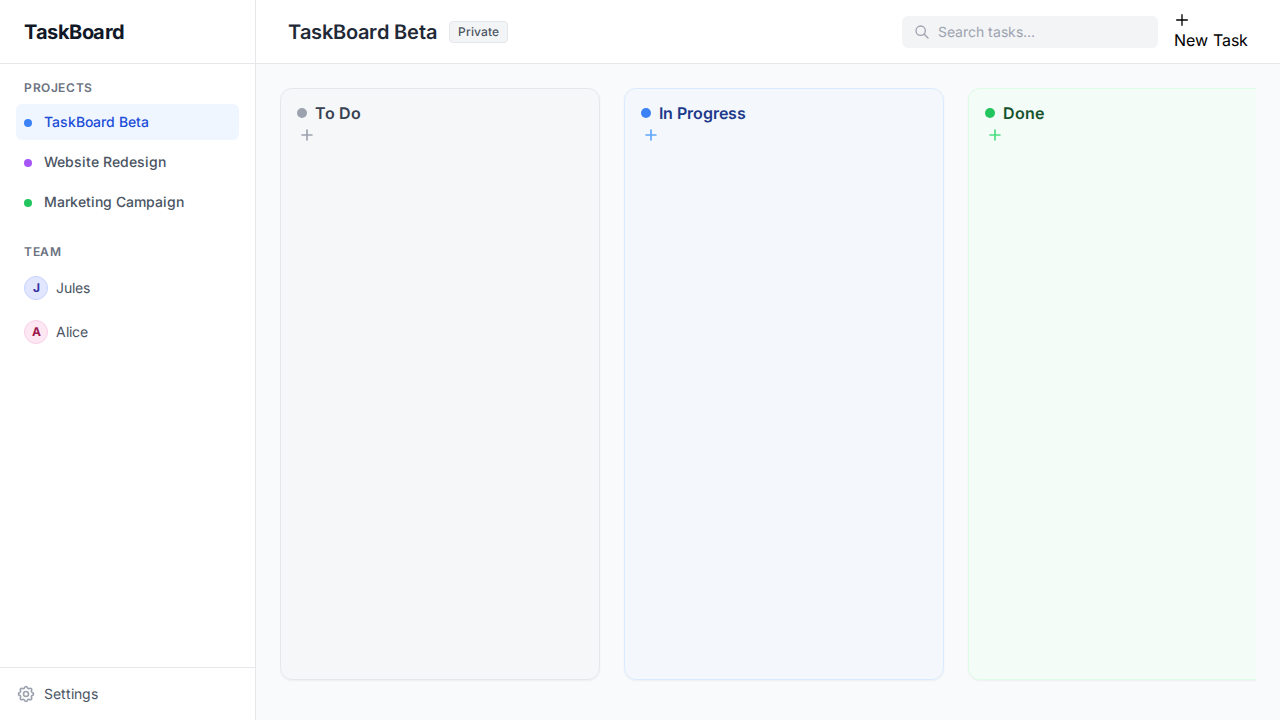Click the To Do column header
This screenshot has height=720, width=1280.
click(338, 113)
